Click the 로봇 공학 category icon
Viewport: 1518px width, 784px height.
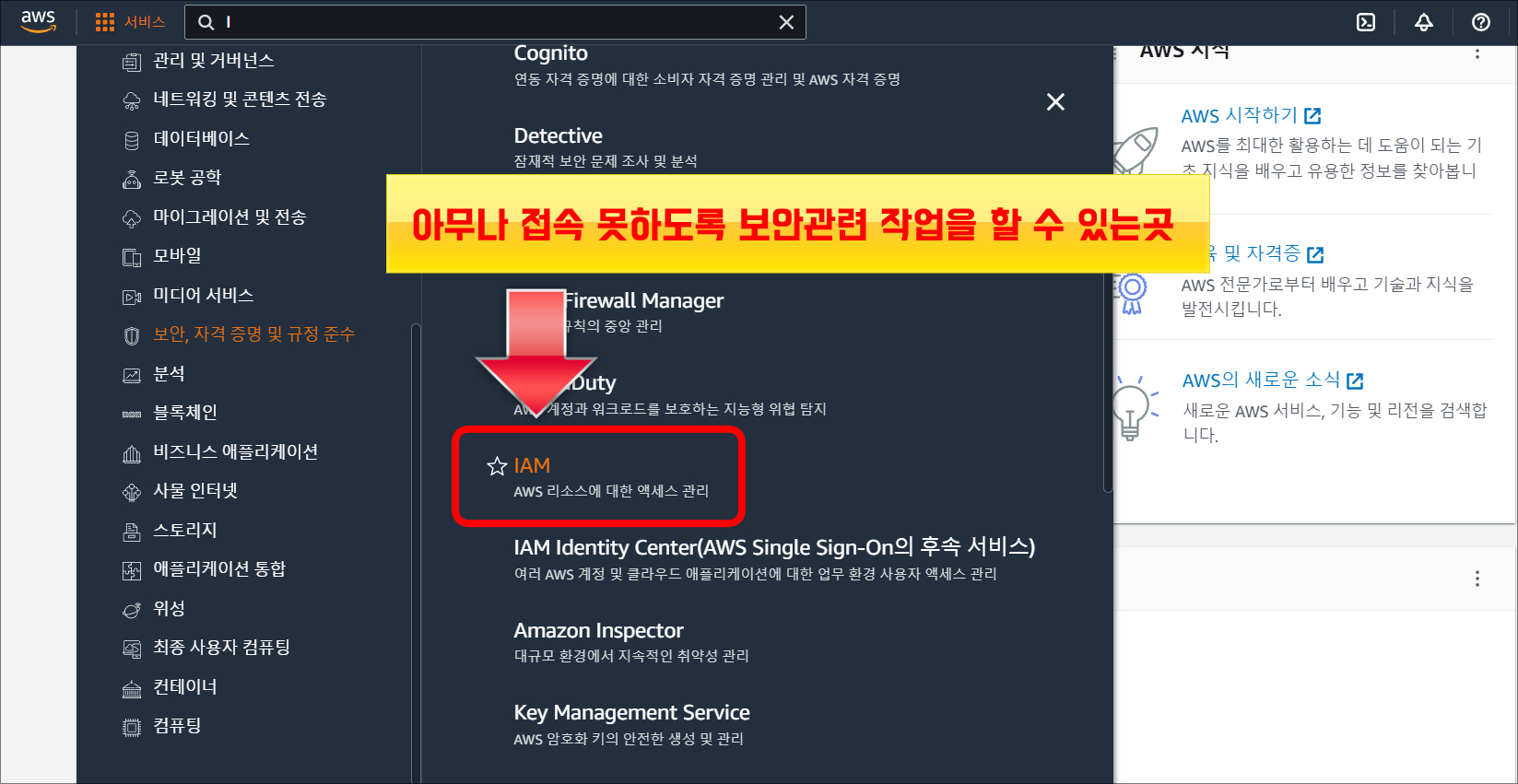[132, 179]
